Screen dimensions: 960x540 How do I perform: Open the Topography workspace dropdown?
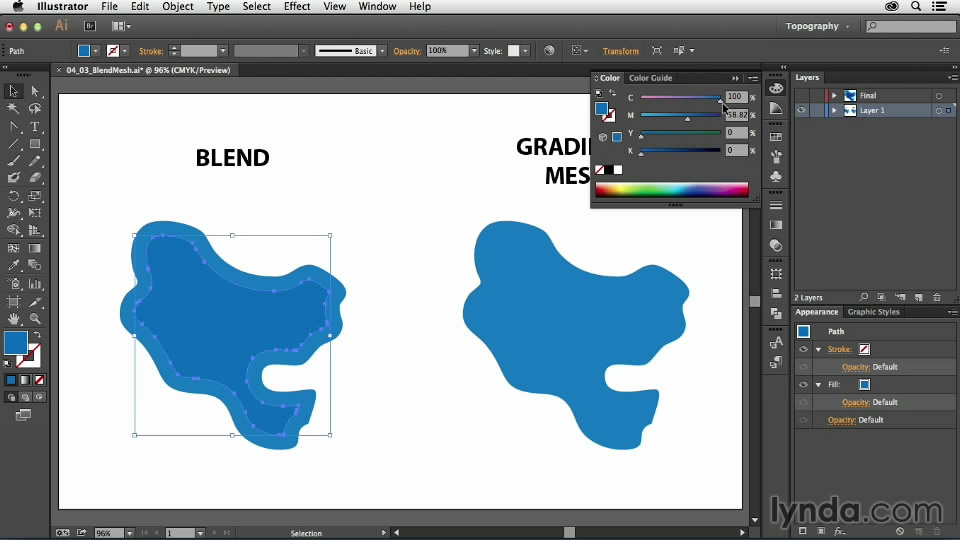pyautogui.click(x=817, y=26)
